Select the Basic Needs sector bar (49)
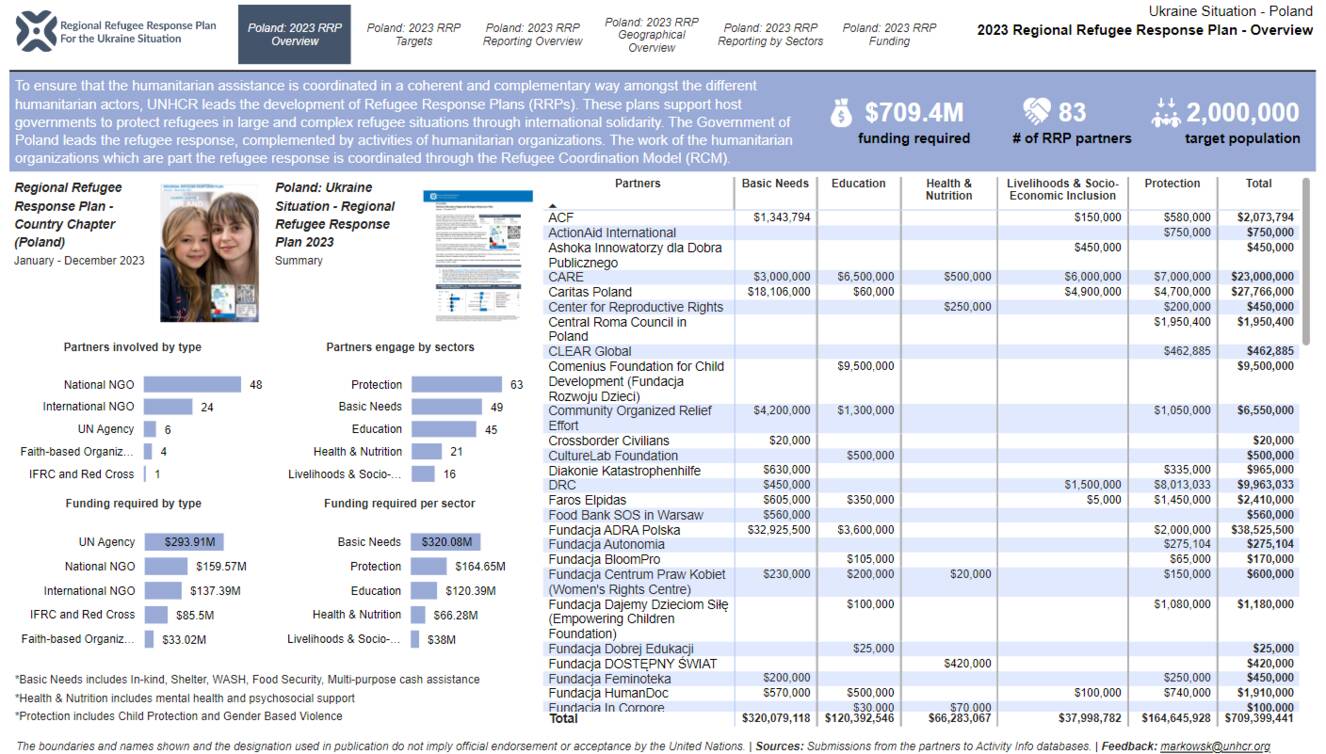 [446, 407]
